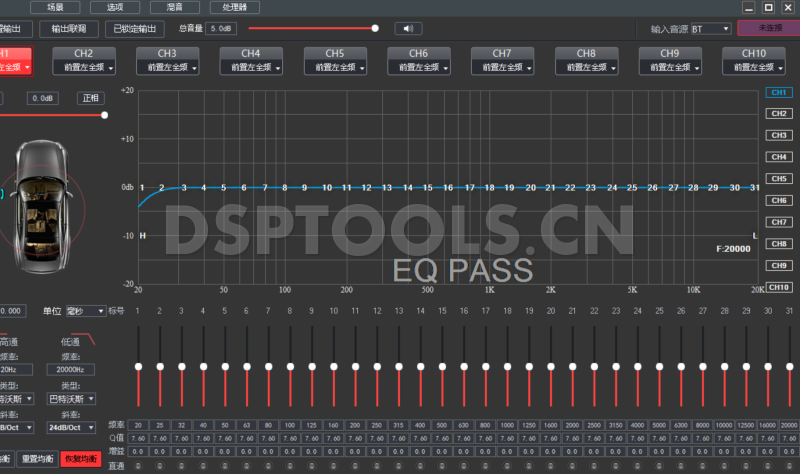Click the 总音量 master volume slider handle

coord(375,29)
